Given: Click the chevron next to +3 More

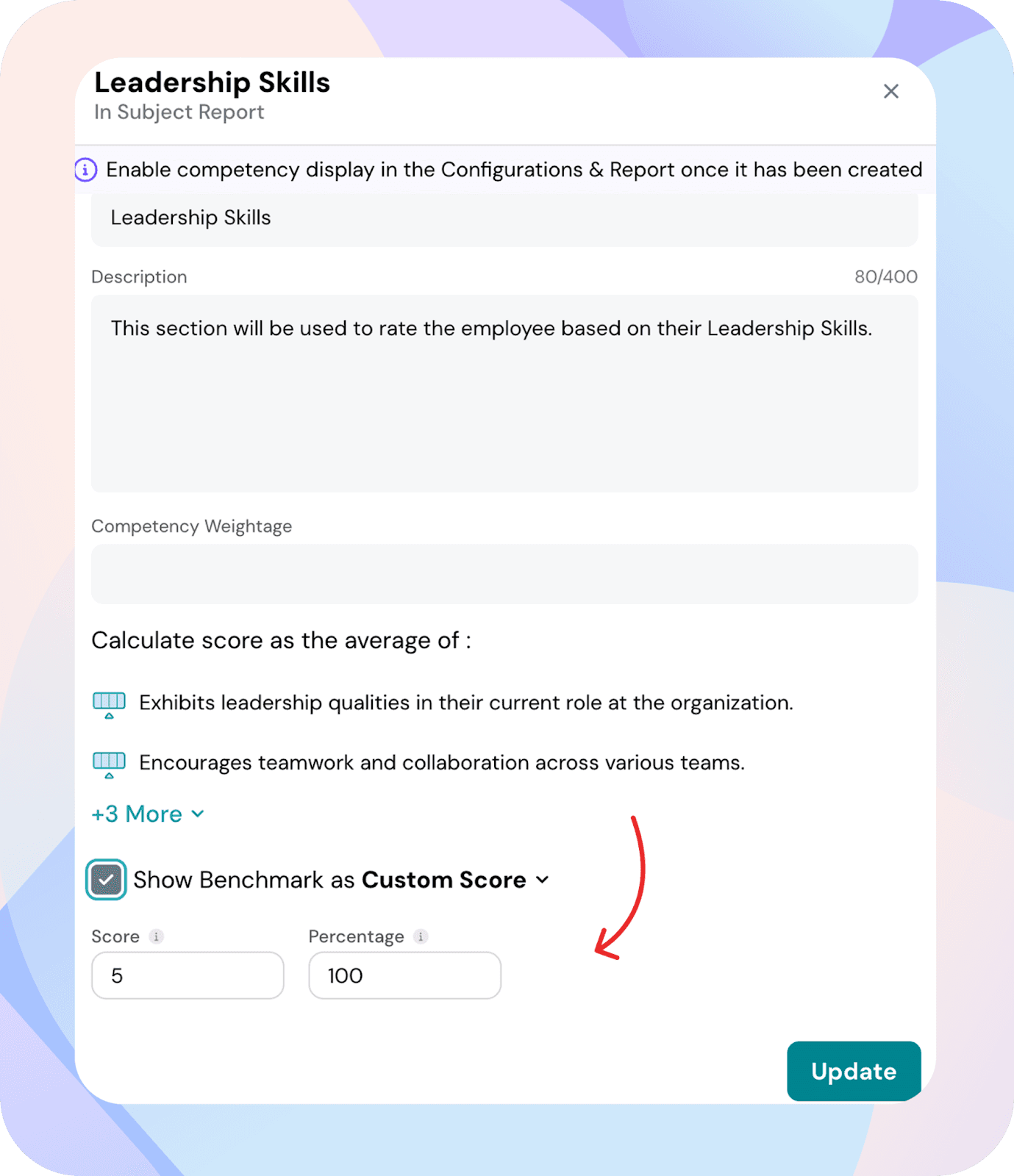Looking at the screenshot, I should [198, 814].
